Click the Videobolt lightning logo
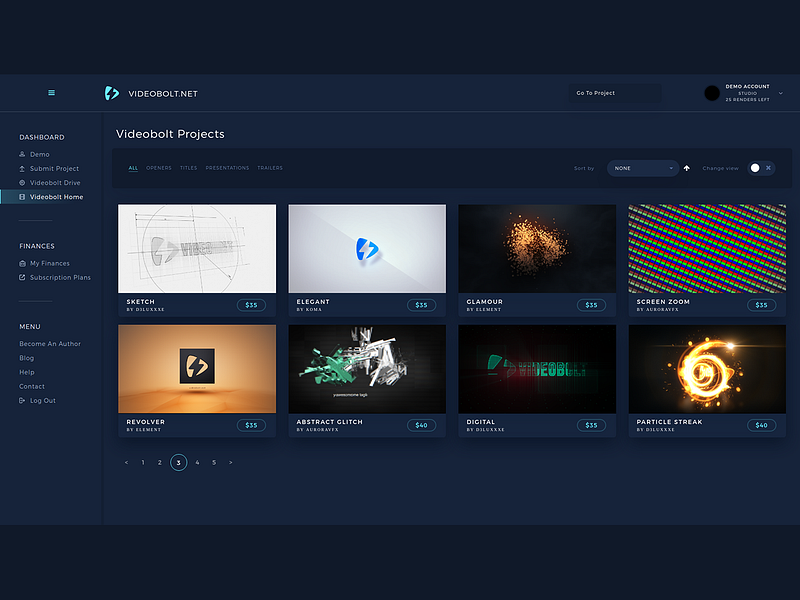Image resolution: width=800 pixels, height=600 pixels. [x=112, y=93]
